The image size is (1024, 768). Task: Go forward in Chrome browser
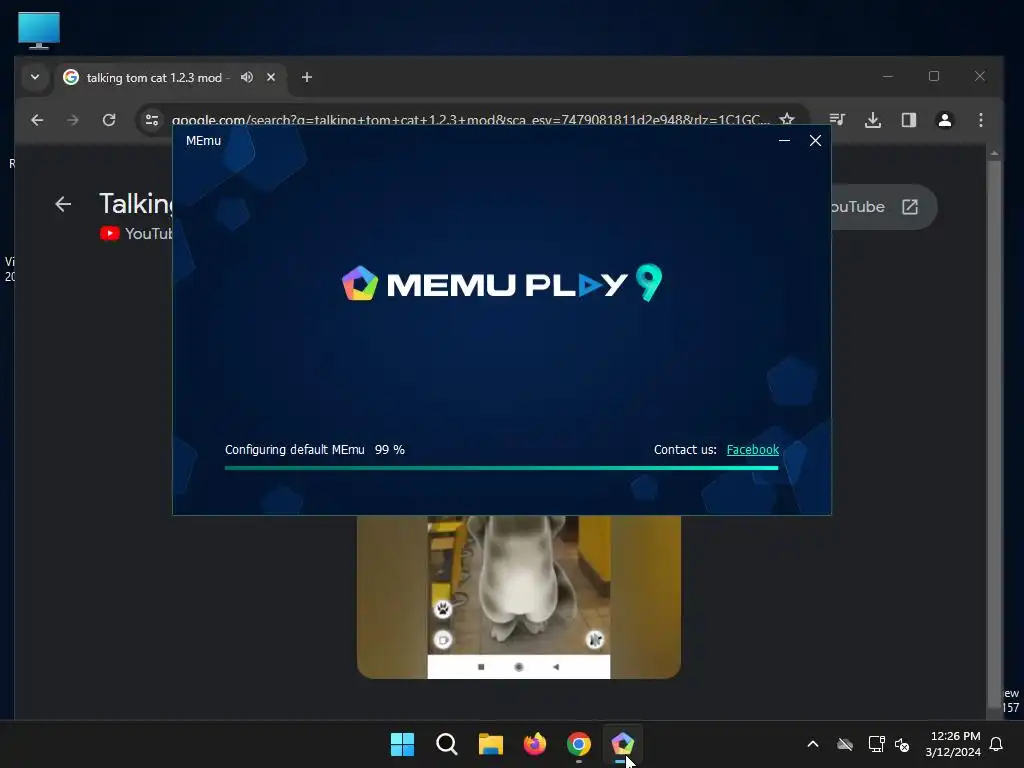coord(72,120)
